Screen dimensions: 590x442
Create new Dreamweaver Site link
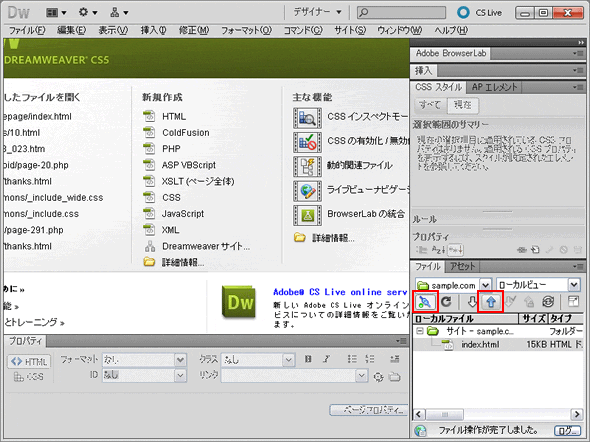point(206,246)
